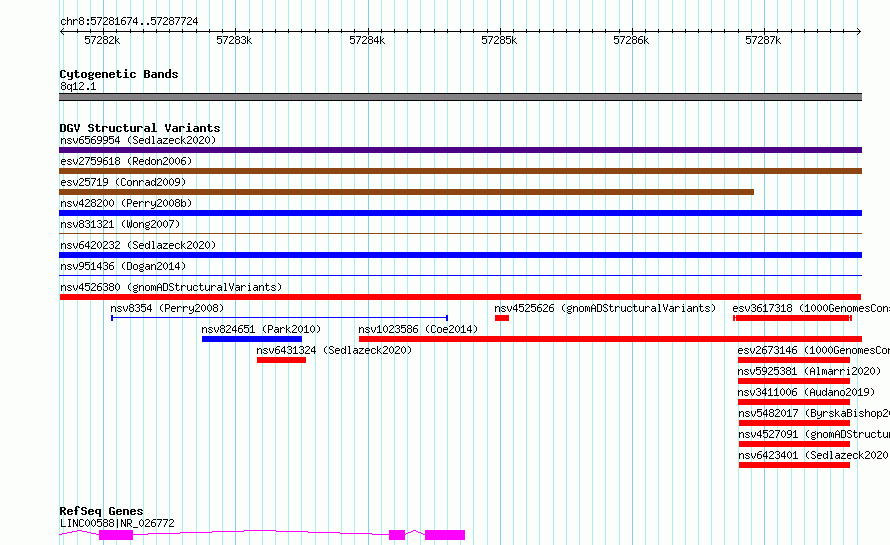Screen dimensions: 890x545
Task: Click the nsv8354 (Perry2008) blue interval line
Action: click(x=279, y=318)
